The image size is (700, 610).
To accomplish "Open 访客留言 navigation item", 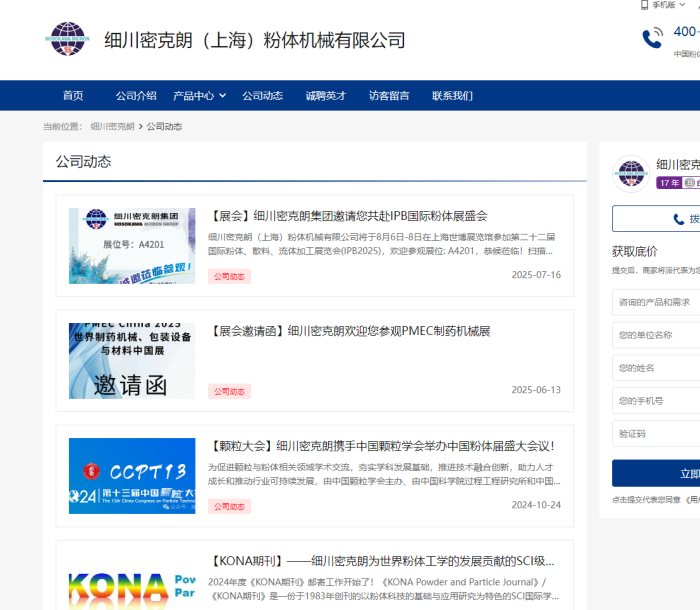I will tap(389, 96).
